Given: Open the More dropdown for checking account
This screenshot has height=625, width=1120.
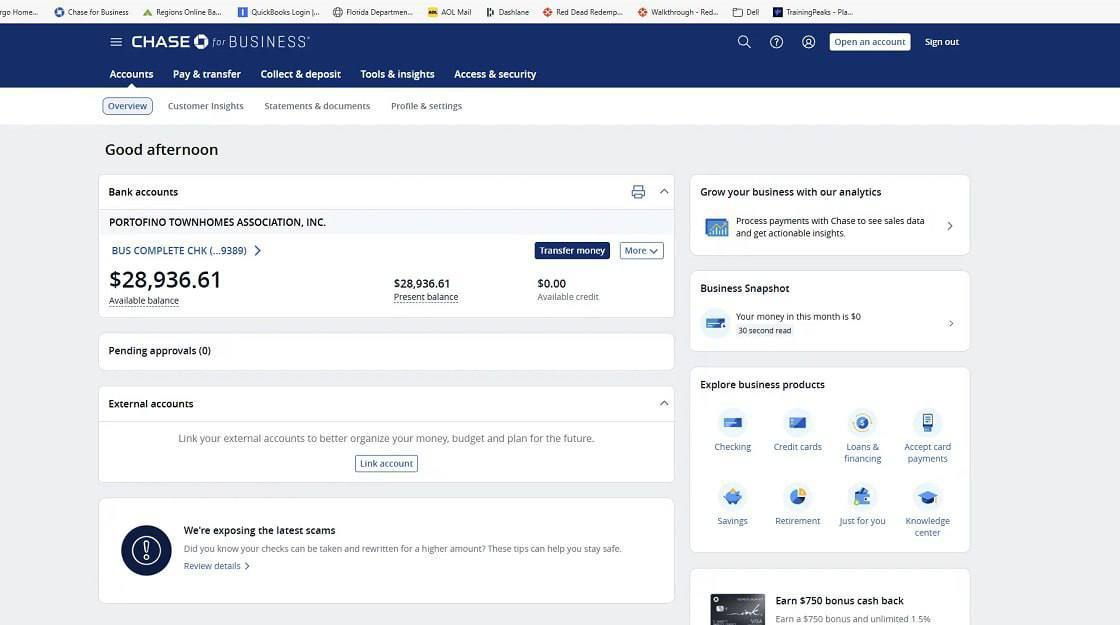Looking at the screenshot, I should pyautogui.click(x=641, y=251).
